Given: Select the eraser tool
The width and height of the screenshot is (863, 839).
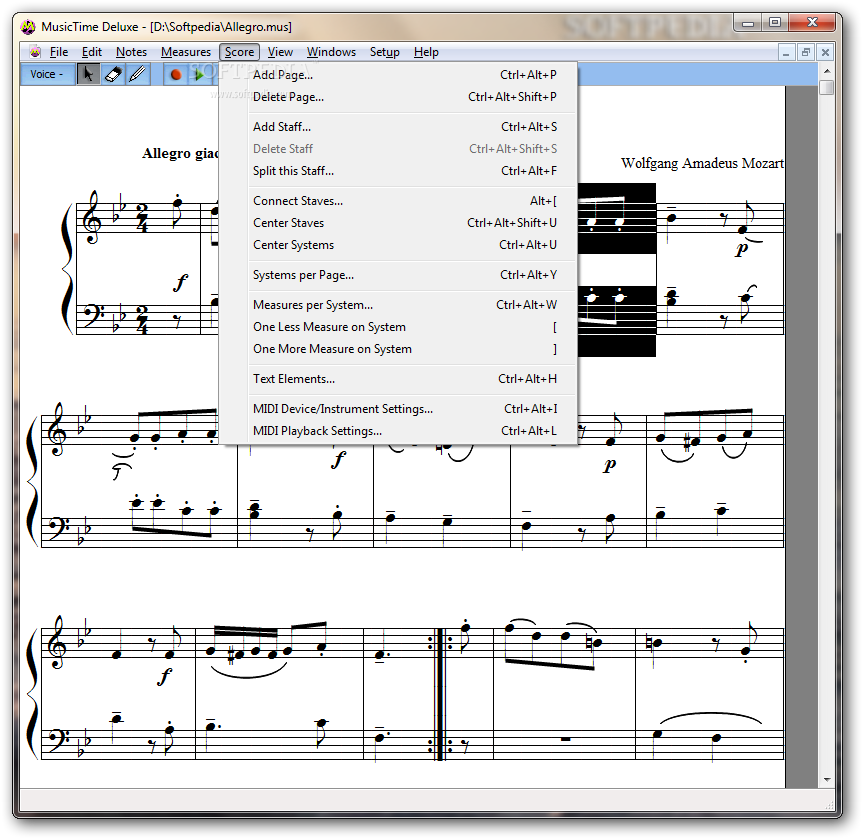Looking at the screenshot, I should (x=113, y=74).
